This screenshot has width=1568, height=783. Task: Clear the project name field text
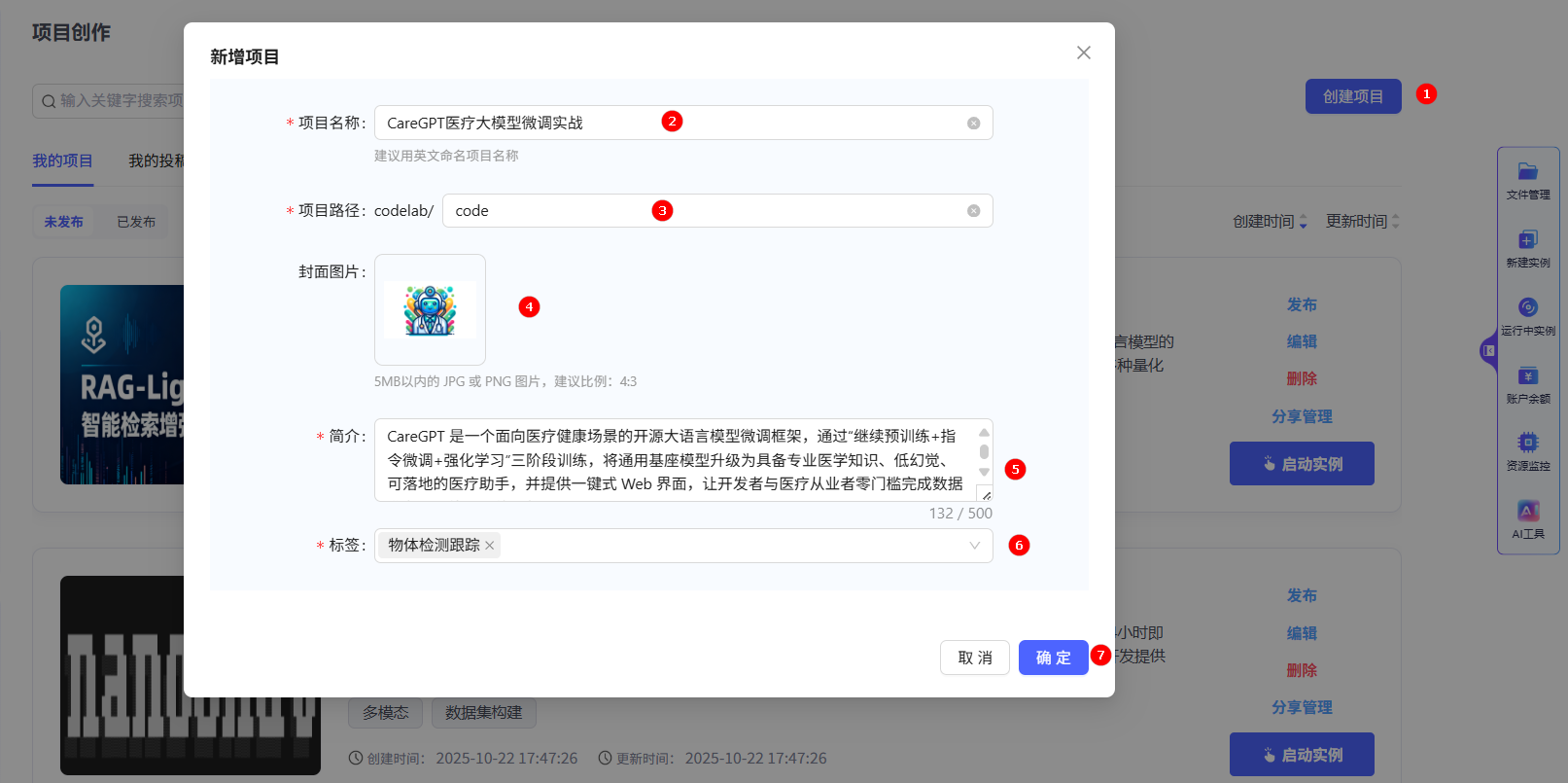973,124
